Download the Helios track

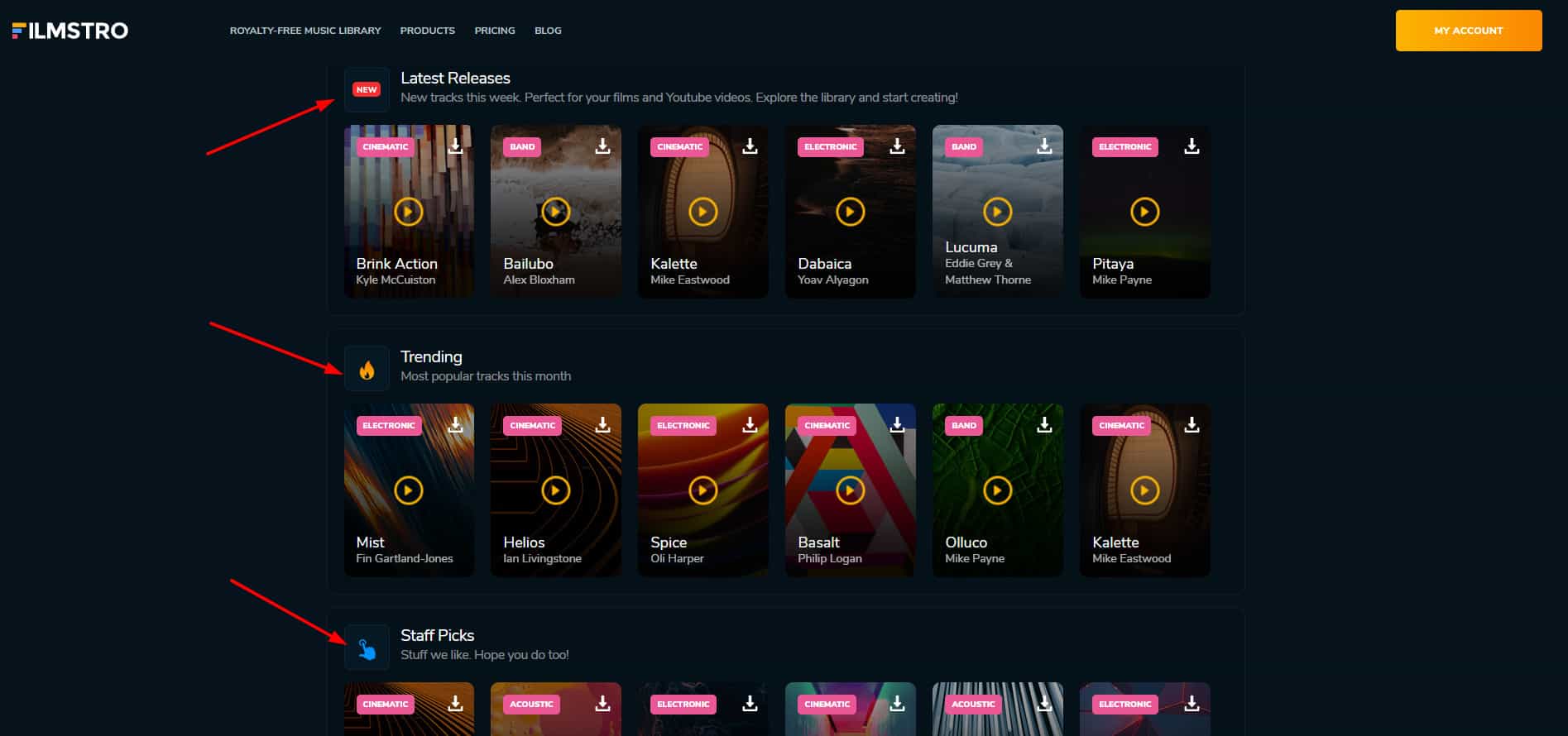click(602, 425)
